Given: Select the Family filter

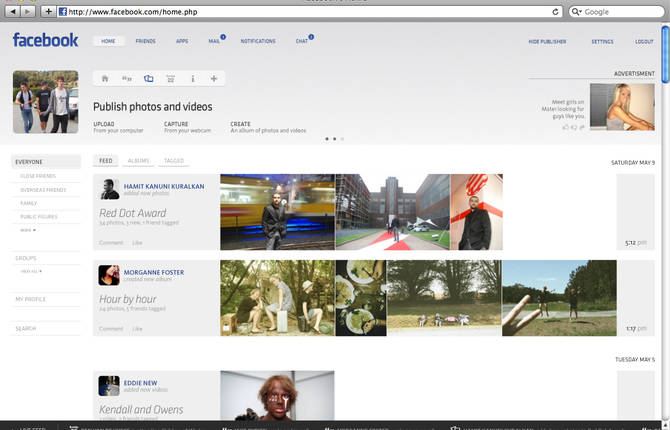Looking at the screenshot, I should click(x=29, y=203).
